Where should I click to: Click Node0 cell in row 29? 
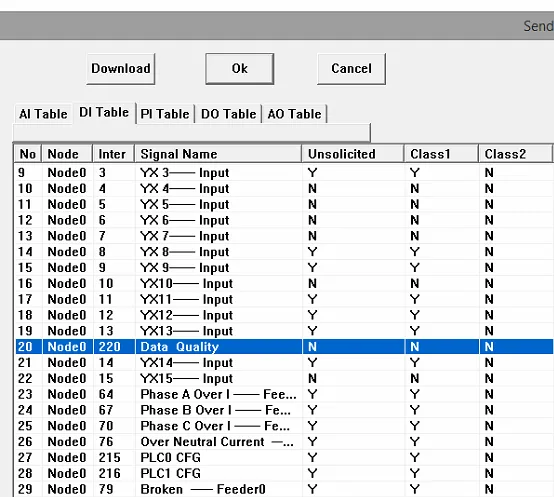coord(67,489)
